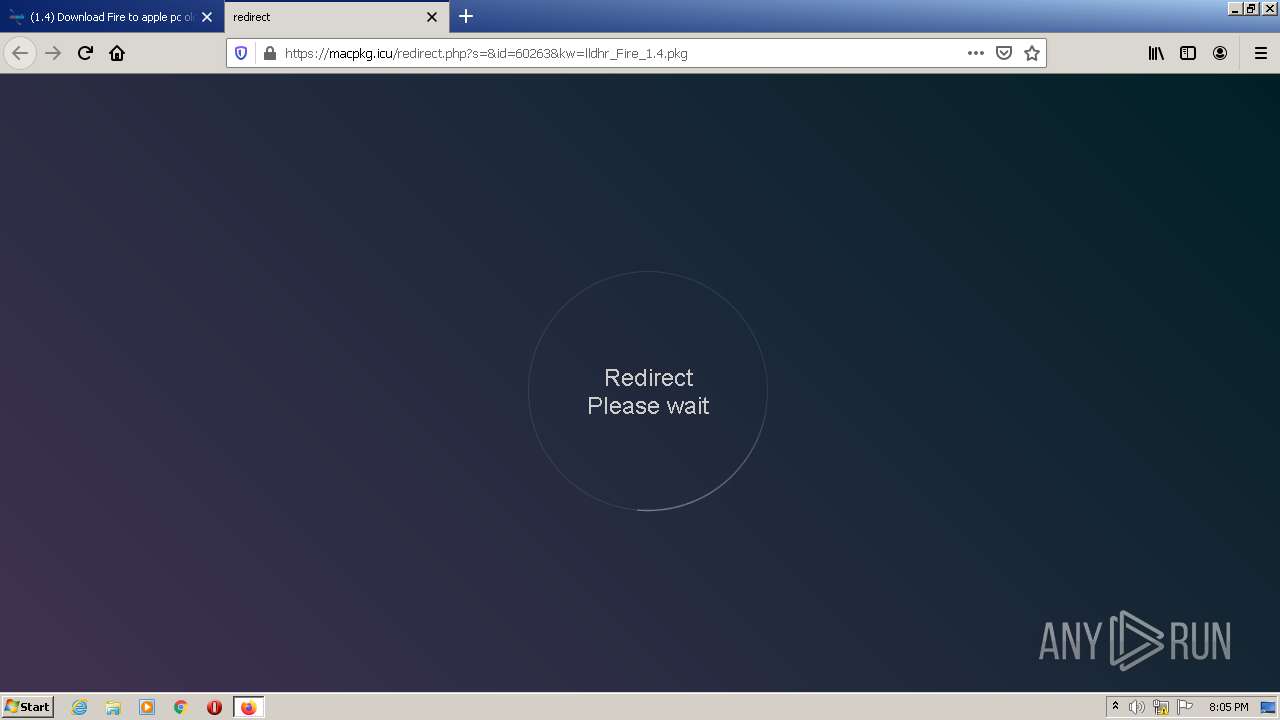
Task: View site security padlock details
Action: pyautogui.click(x=269, y=53)
